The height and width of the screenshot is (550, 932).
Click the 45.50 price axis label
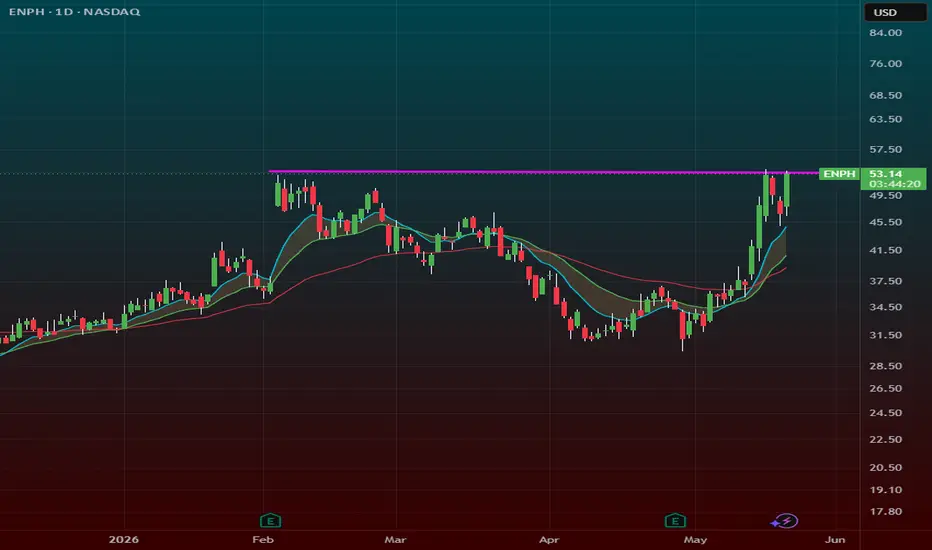pyautogui.click(x=886, y=222)
